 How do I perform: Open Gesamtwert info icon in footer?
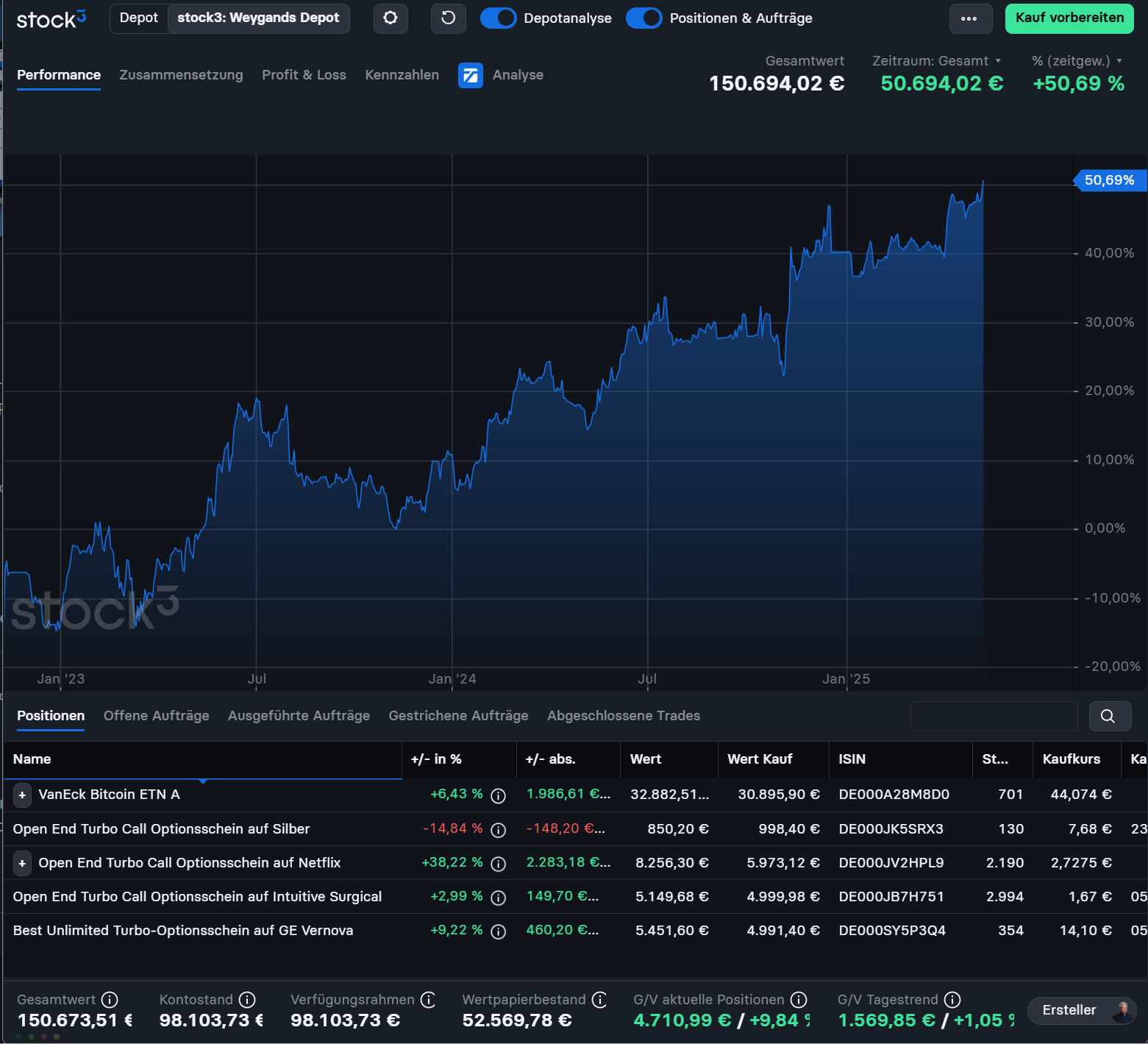[110, 999]
